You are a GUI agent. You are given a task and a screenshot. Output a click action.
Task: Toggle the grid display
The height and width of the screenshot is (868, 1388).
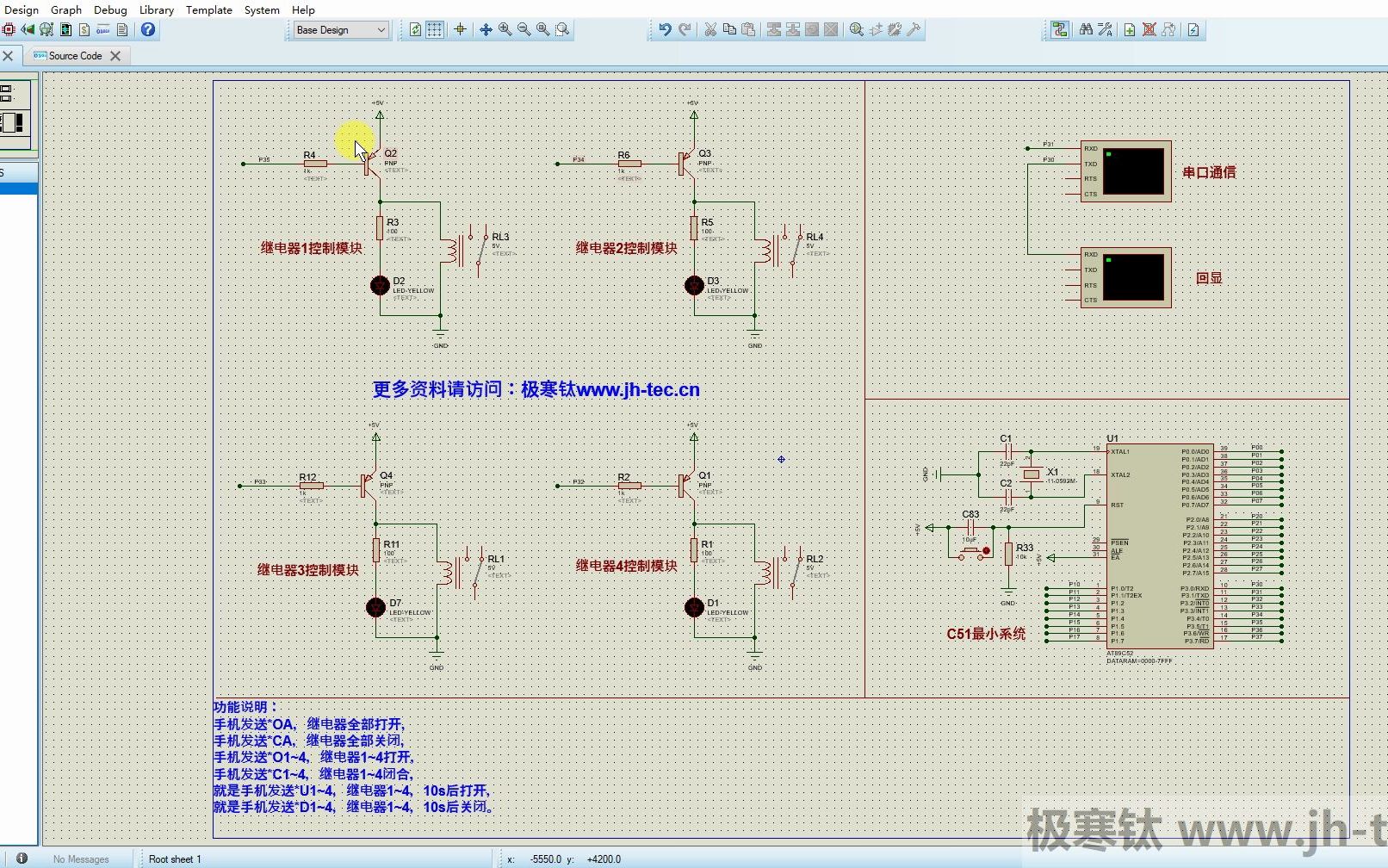pyautogui.click(x=433, y=29)
